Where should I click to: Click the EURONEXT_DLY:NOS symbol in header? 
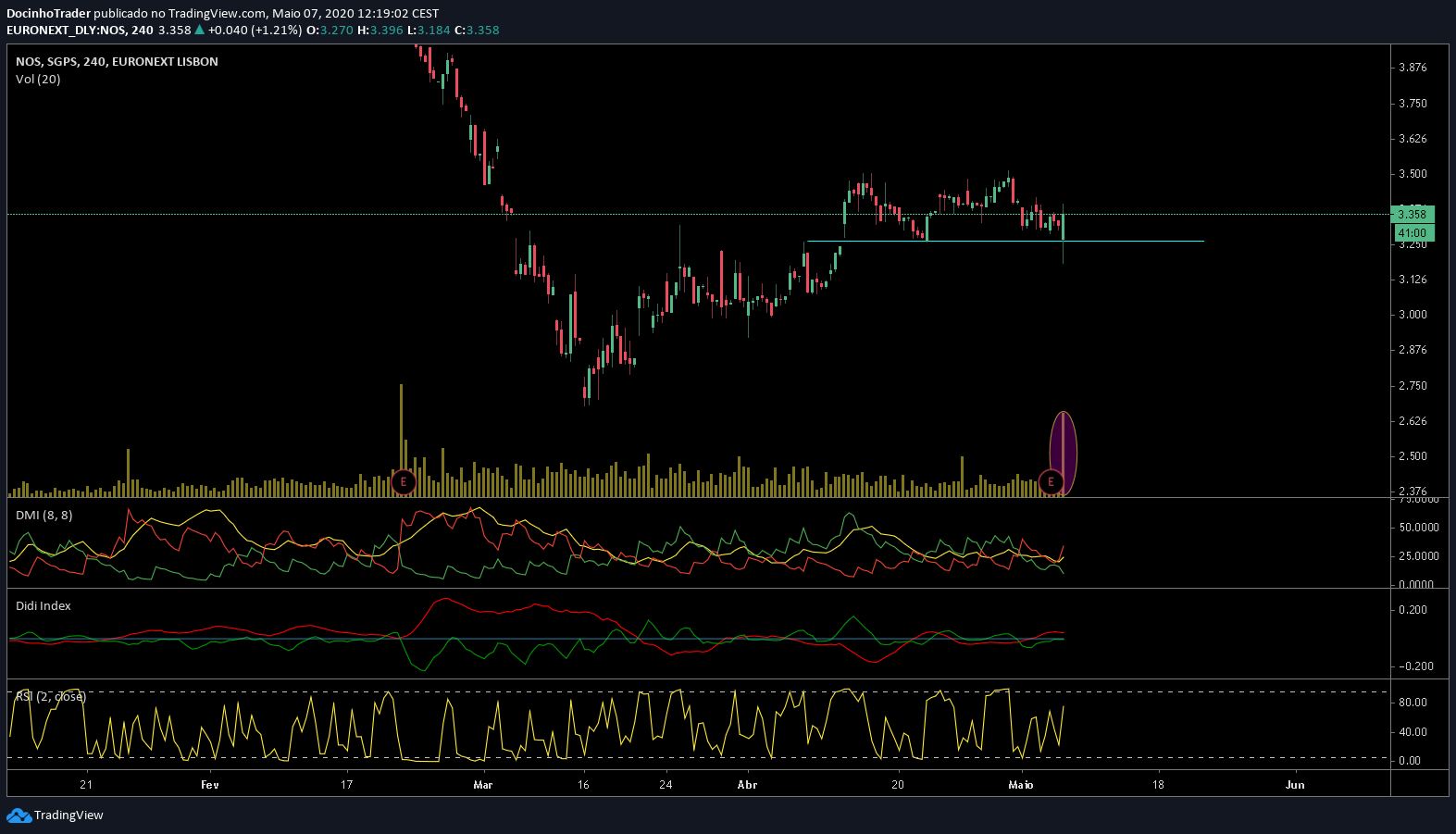66,30
